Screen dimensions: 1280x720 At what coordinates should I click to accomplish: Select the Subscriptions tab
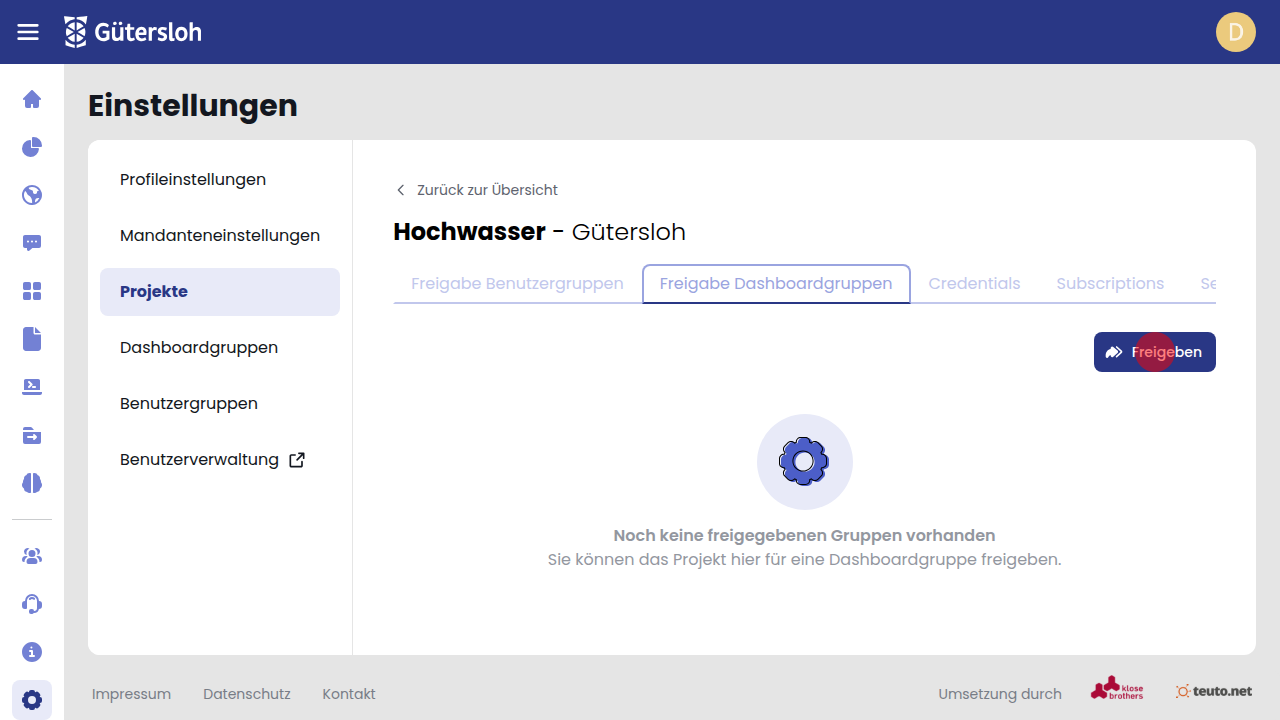click(1110, 284)
